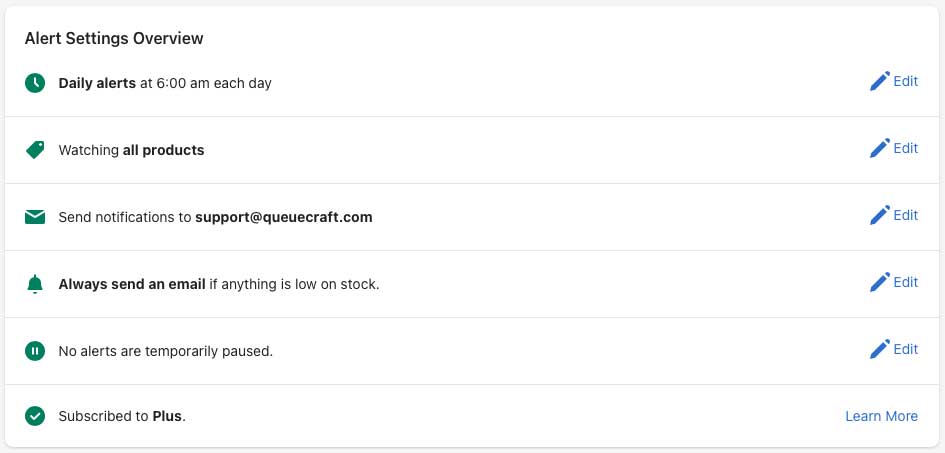This screenshot has height=453, width=945.
Task: Click the checkmark icon beside Subscribed to Plus
Action: [35, 416]
